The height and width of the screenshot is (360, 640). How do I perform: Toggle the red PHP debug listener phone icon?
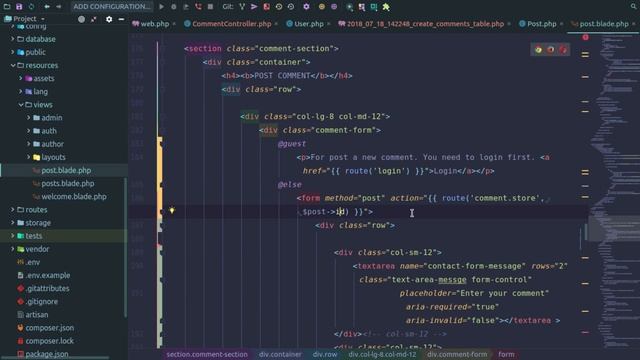(198, 7)
